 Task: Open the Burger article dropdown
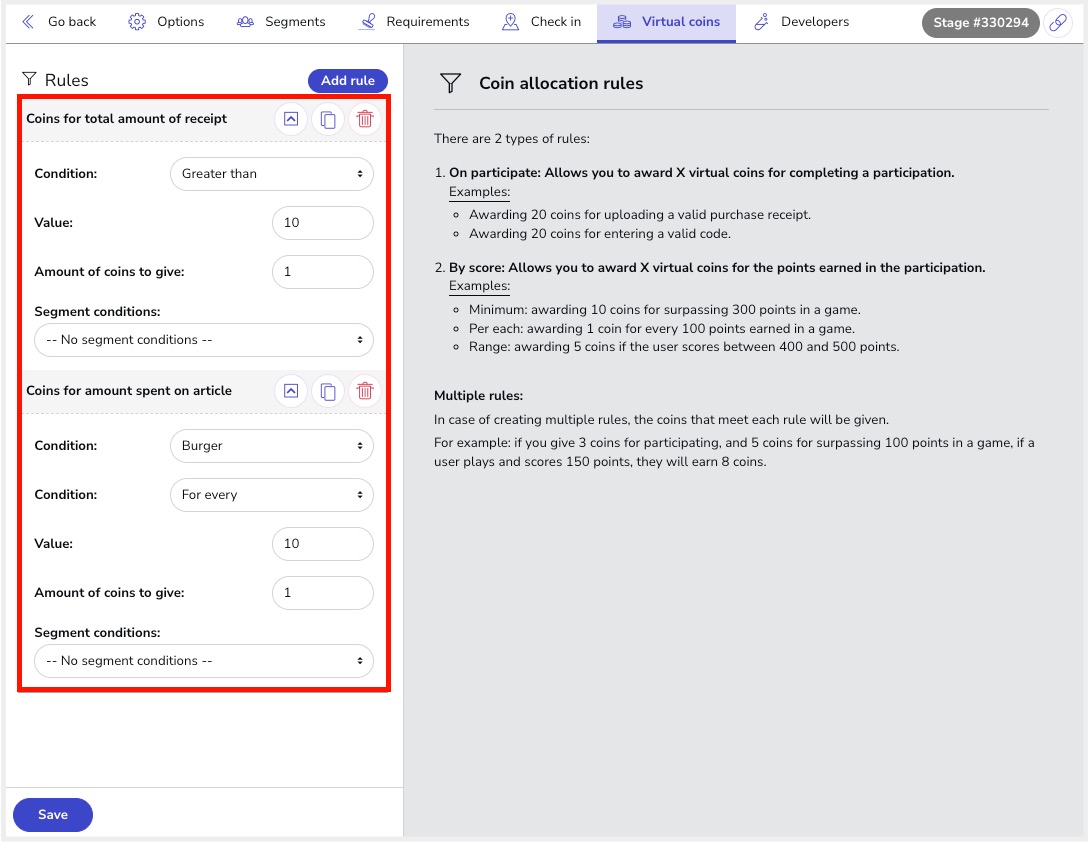click(x=272, y=446)
